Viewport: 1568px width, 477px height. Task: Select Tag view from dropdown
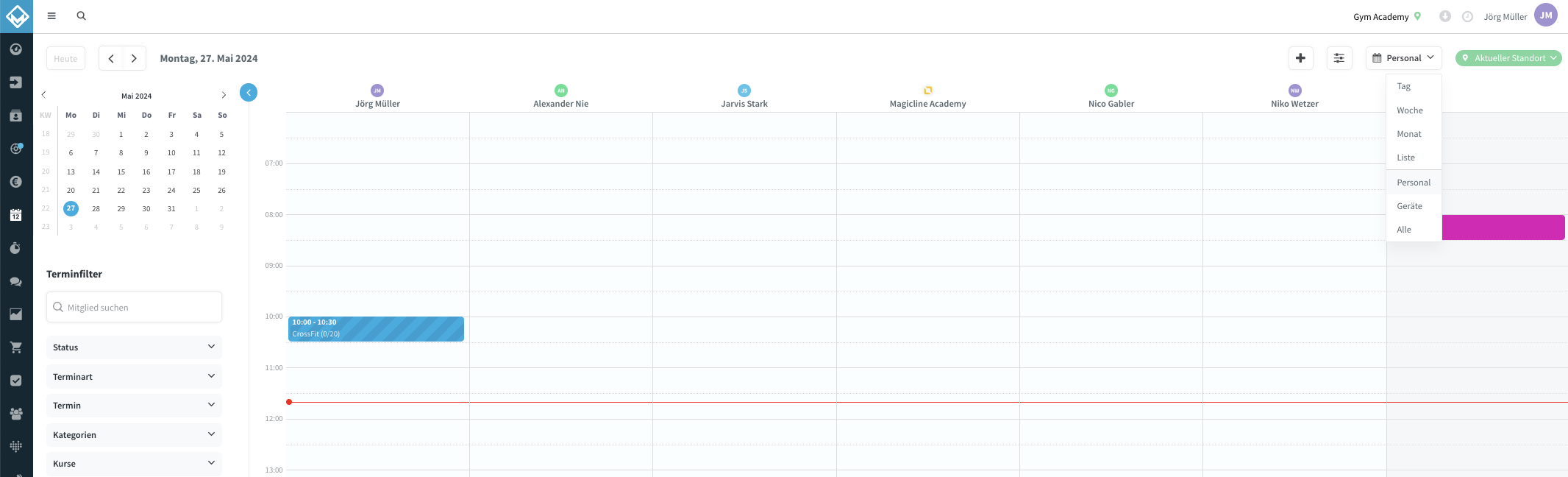click(x=1414, y=86)
